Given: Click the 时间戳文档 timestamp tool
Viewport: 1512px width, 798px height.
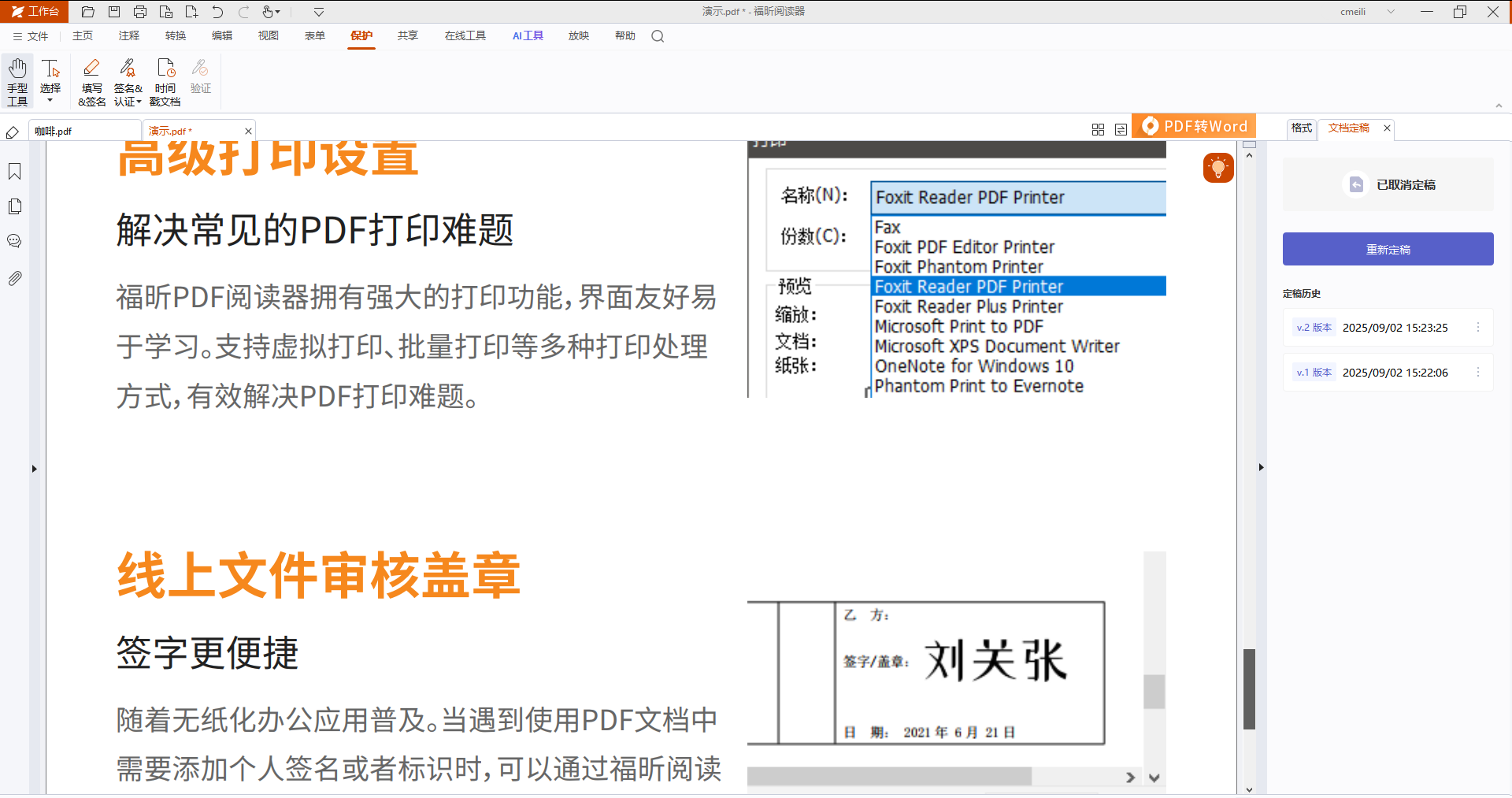Looking at the screenshot, I should [x=165, y=81].
